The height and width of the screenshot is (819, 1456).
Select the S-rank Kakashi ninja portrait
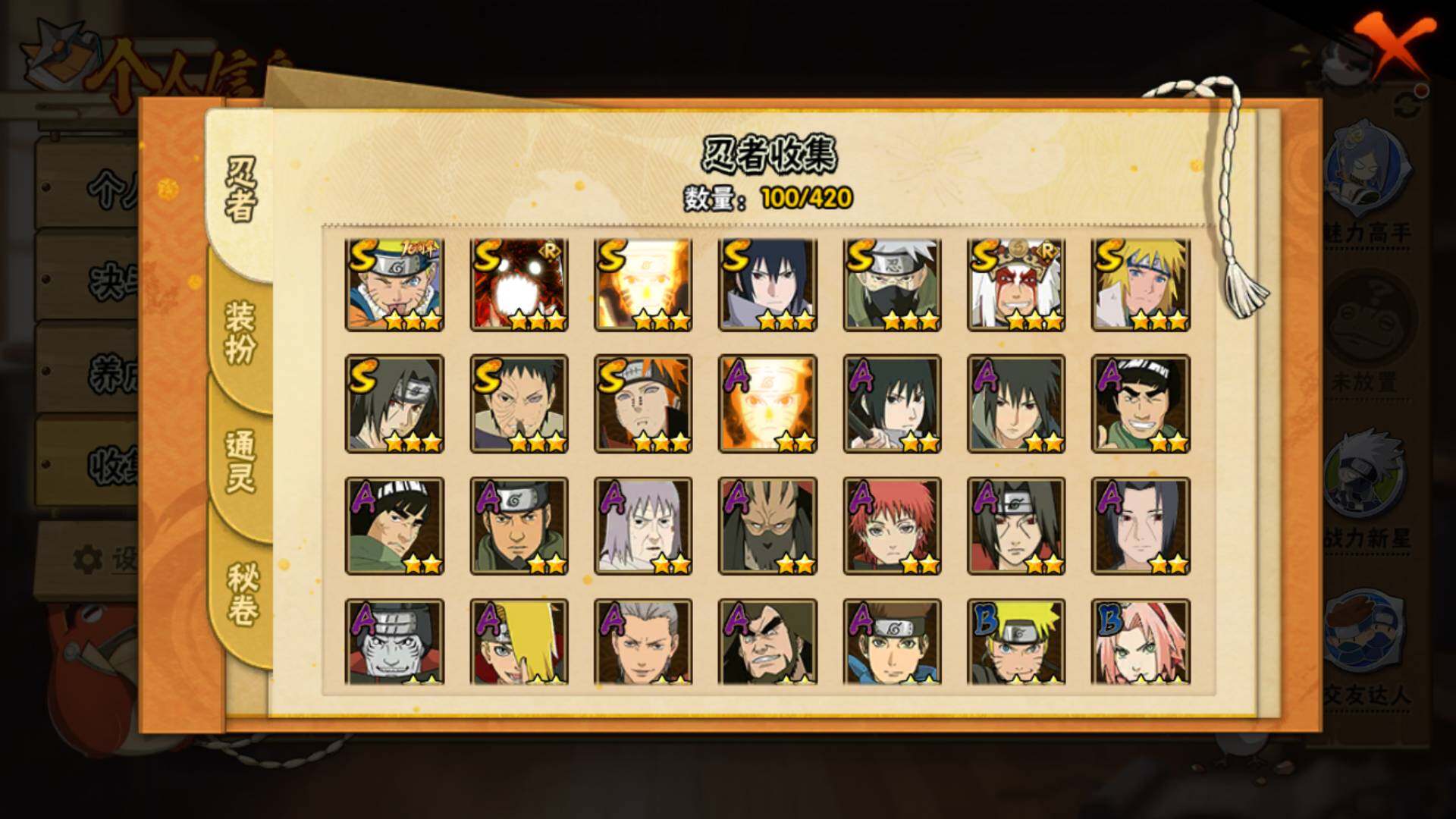[x=892, y=285]
